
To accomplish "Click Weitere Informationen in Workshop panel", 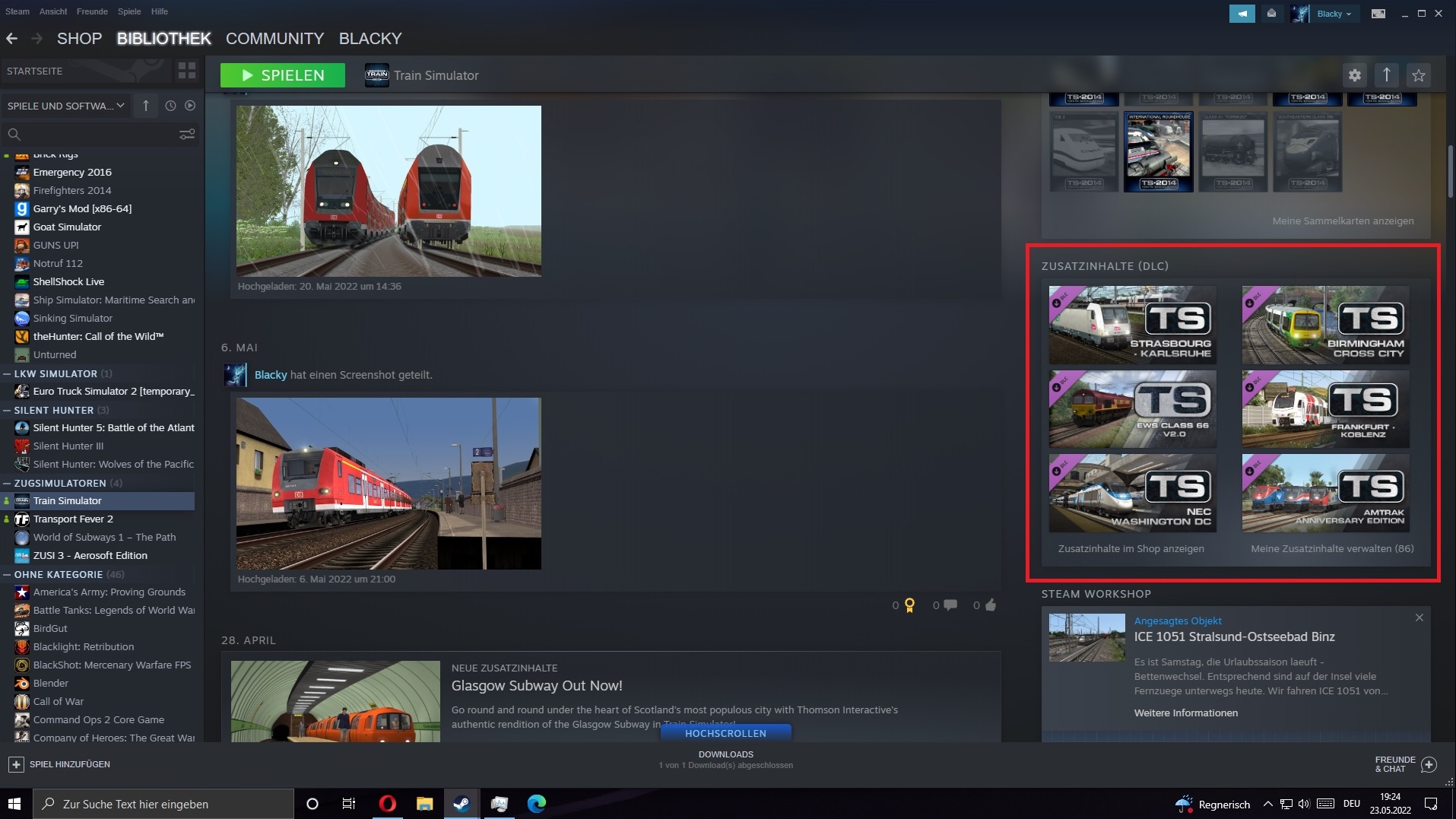I will [x=1185, y=713].
